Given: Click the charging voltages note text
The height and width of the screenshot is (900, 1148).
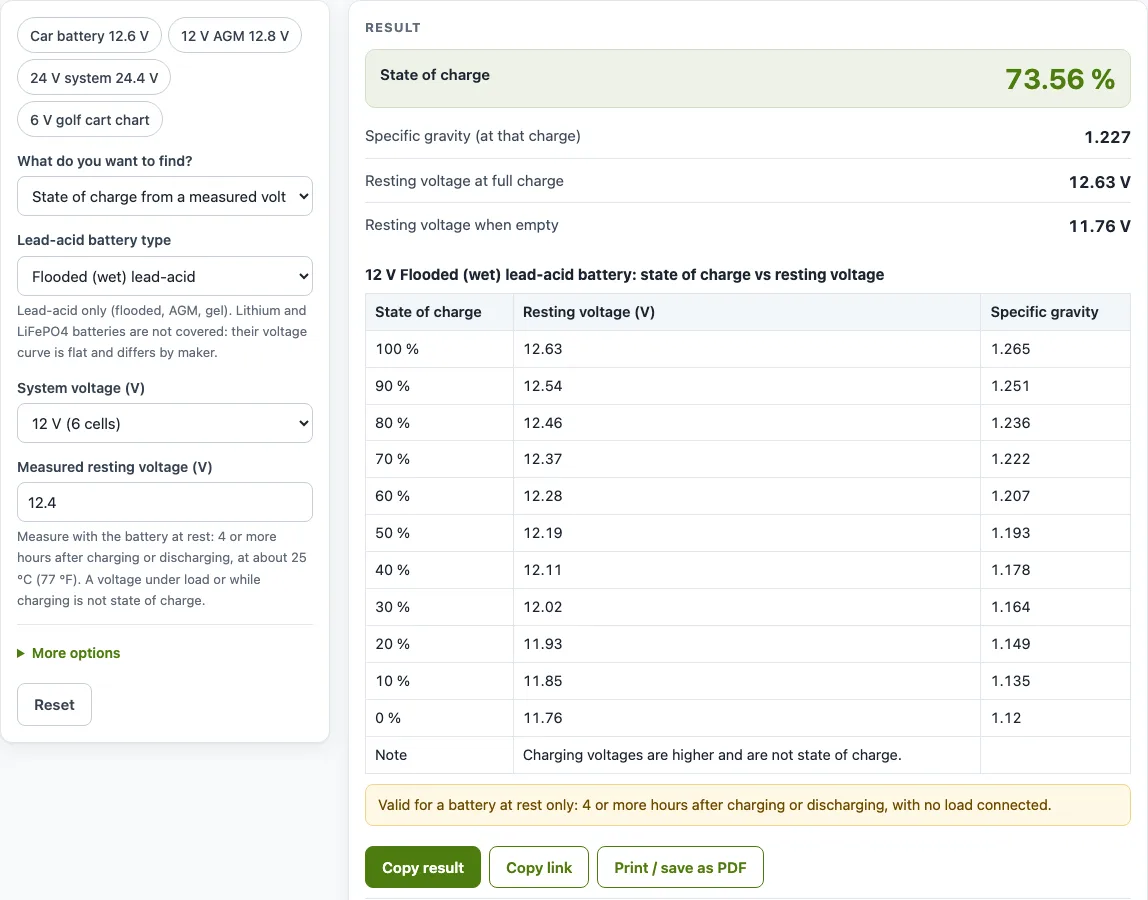Looking at the screenshot, I should tap(712, 755).
